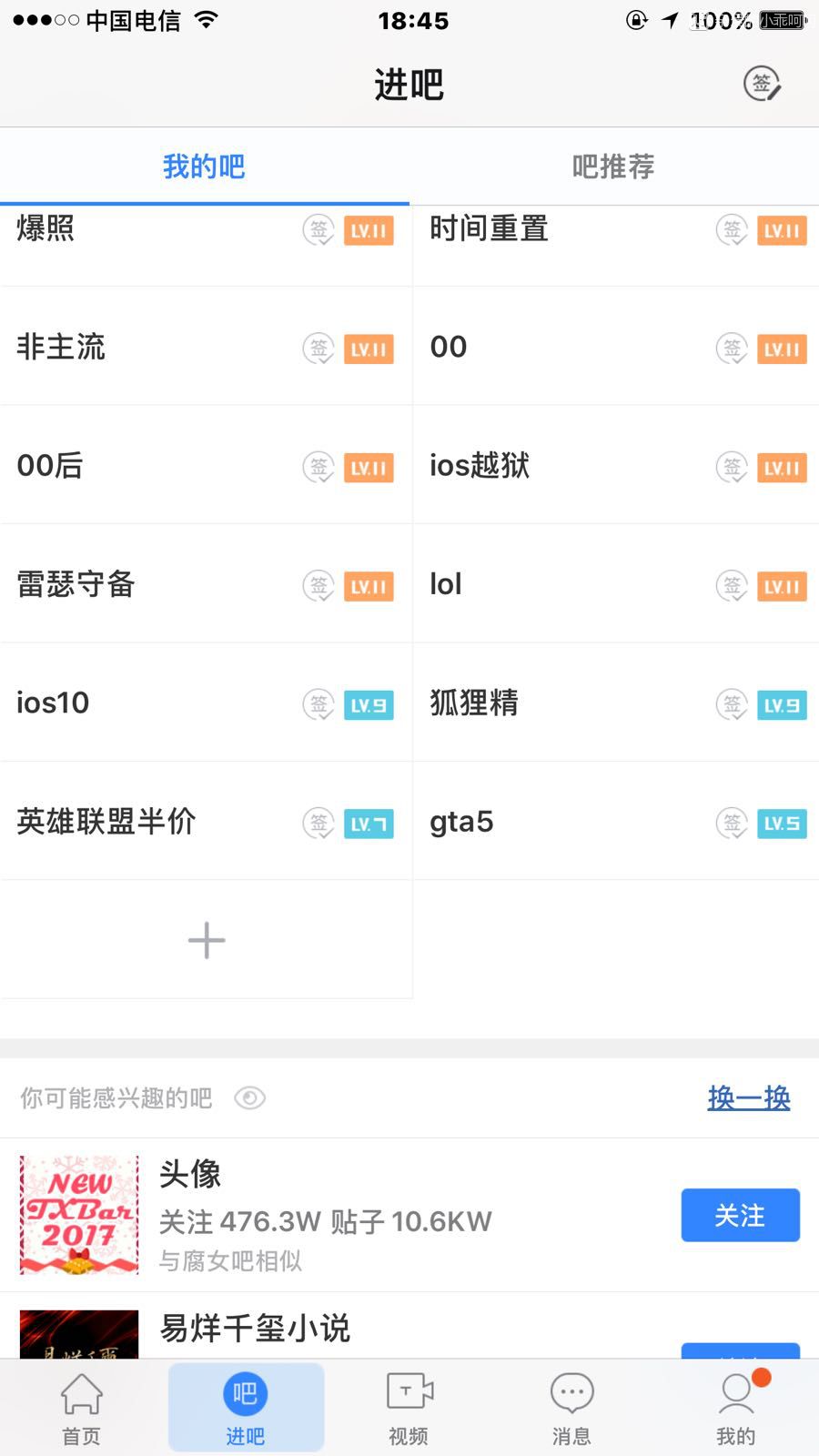Tap the plus icon to add a bar
Screen dimensions: 819x1456
click(x=207, y=940)
